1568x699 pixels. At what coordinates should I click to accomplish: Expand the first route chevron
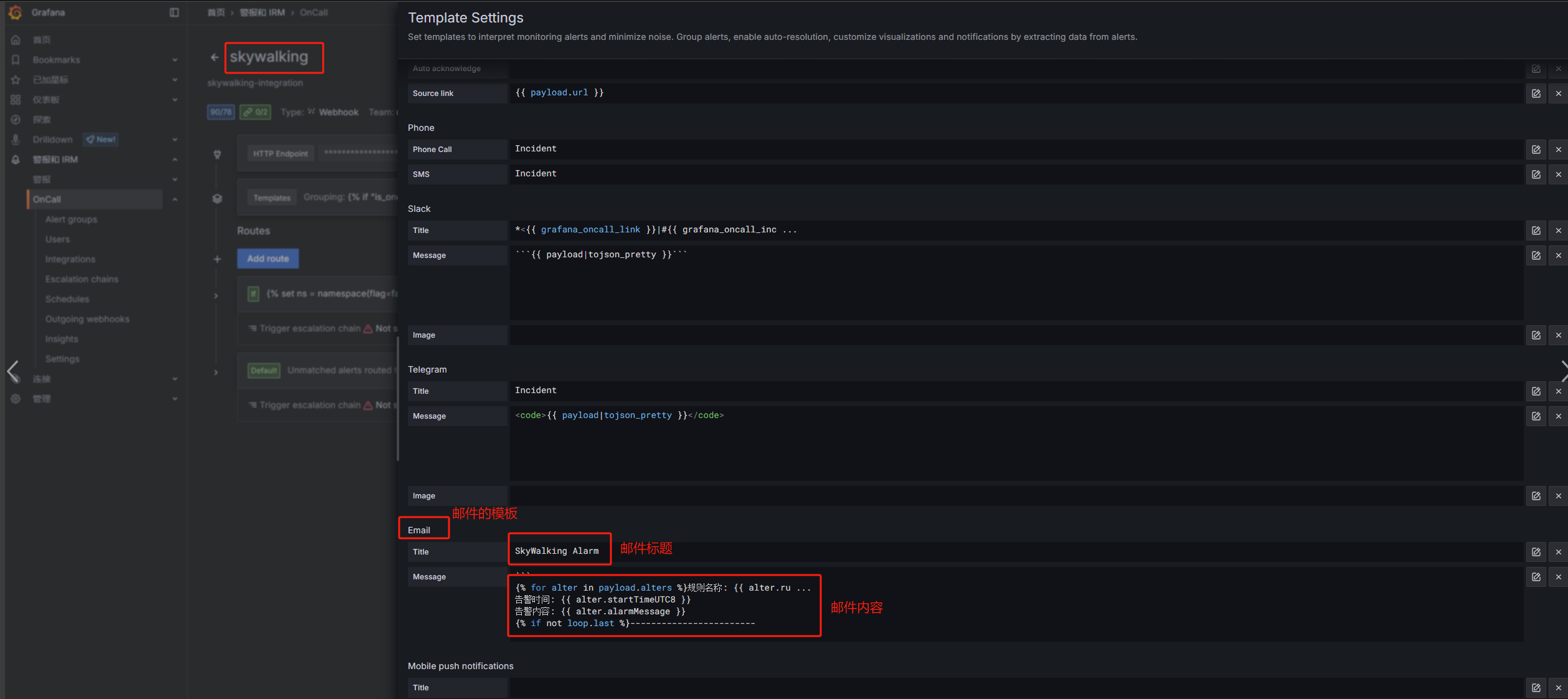tap(216, 296)
